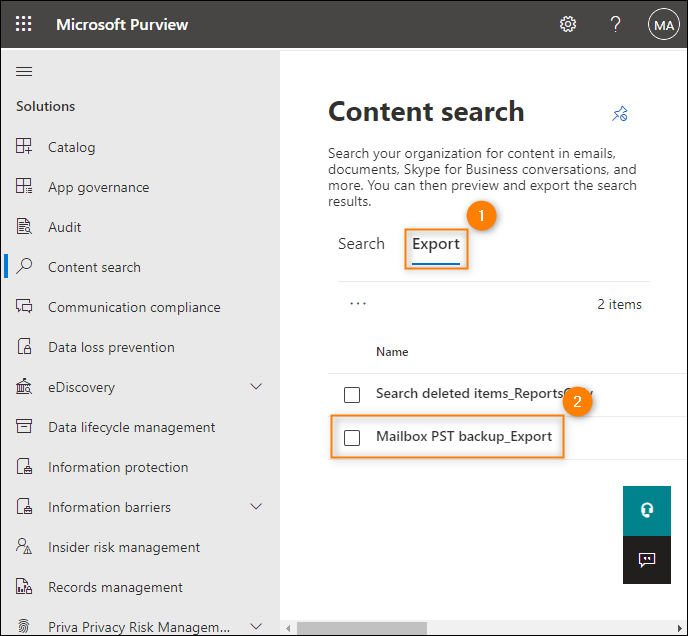
Task: Click the scrollbar right arrow
Action: [679, 628]
